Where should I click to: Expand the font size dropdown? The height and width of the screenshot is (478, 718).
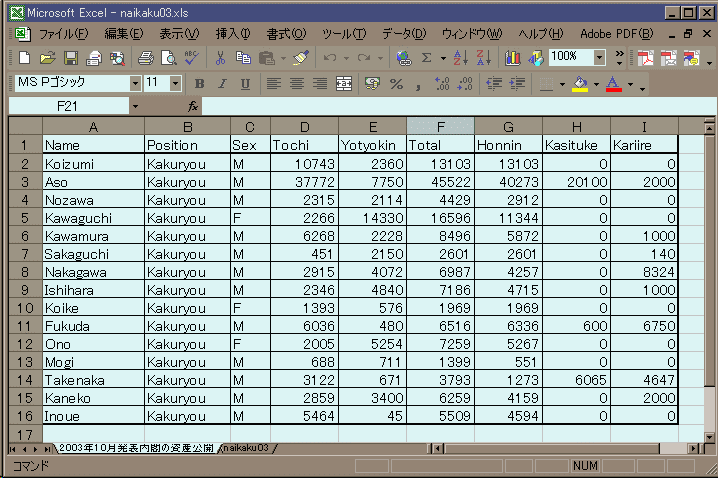point(176,84)
